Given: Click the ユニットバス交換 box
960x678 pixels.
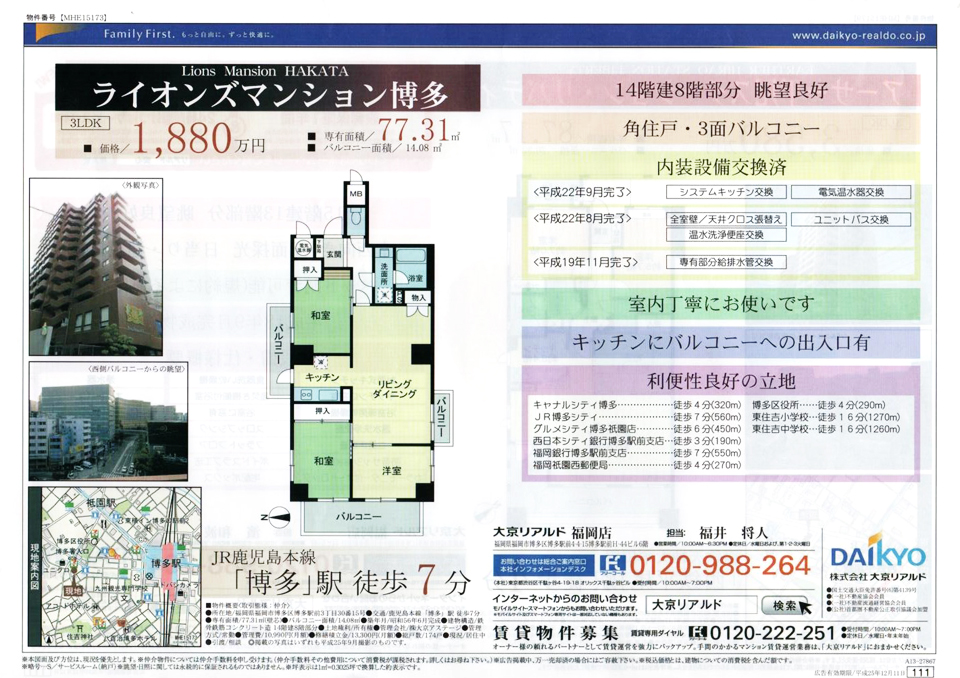Looking at the screenshot, I should click(x=851, y=219).
